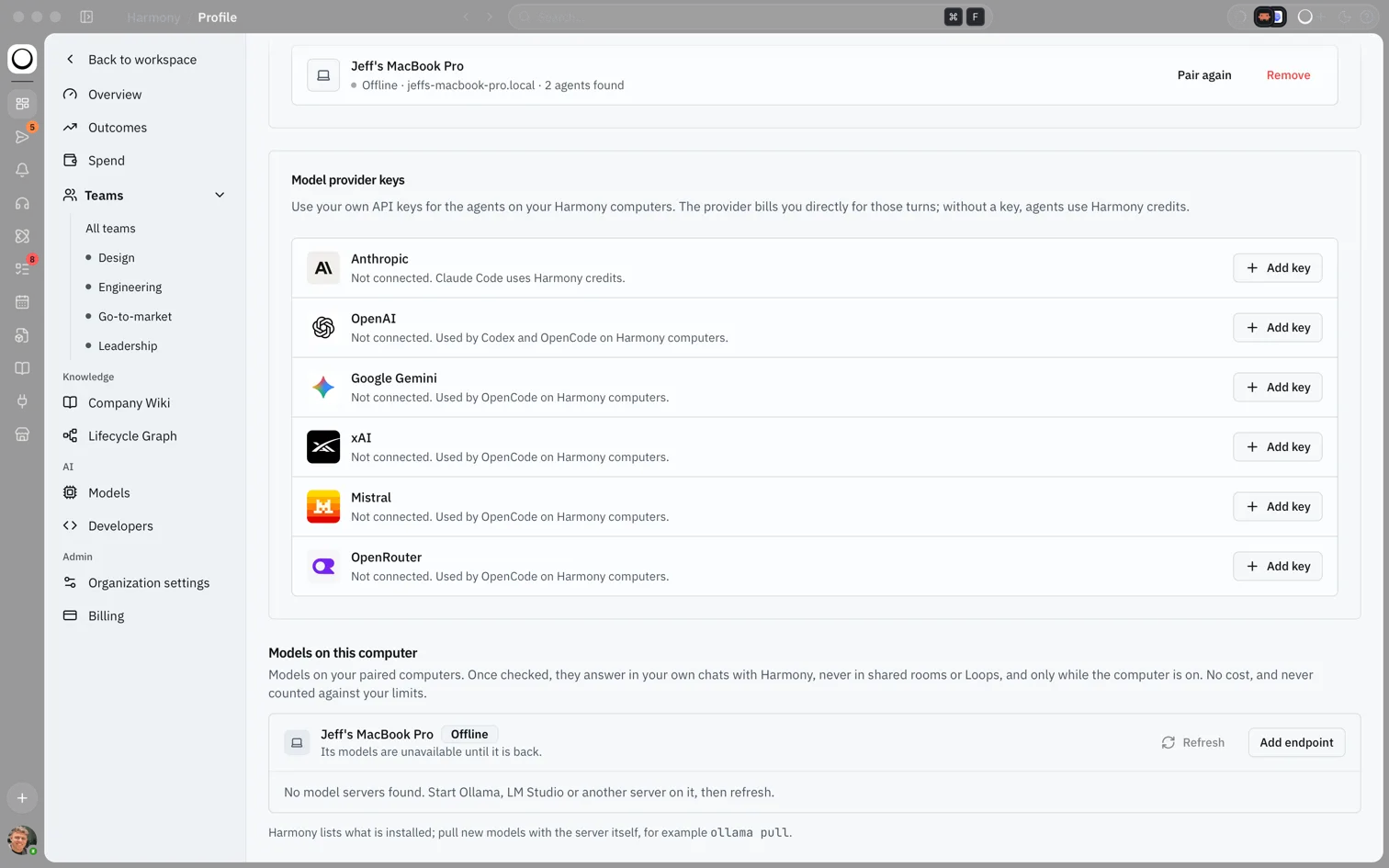
Task: Open the dashboard grid icon in left rail
Action: coord(22,104)
